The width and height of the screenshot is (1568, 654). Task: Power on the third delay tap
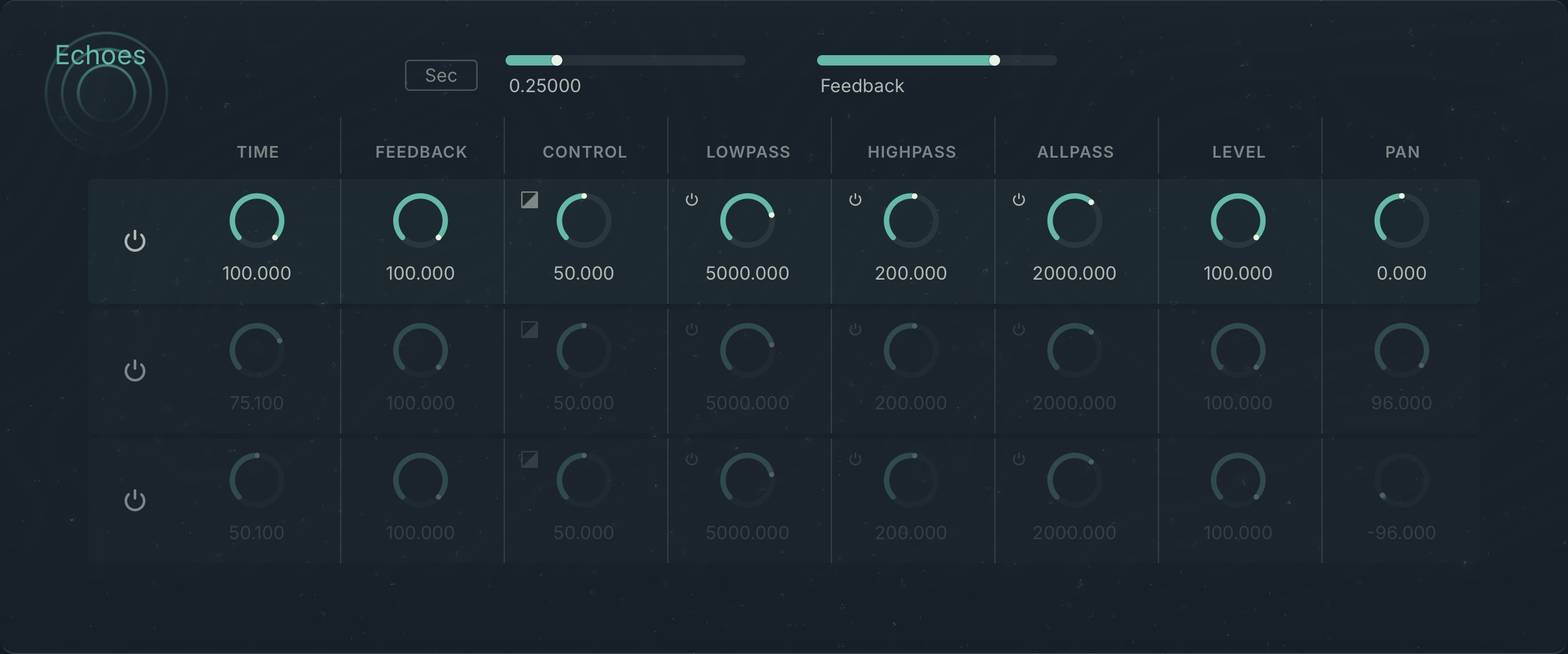(135, 500)
